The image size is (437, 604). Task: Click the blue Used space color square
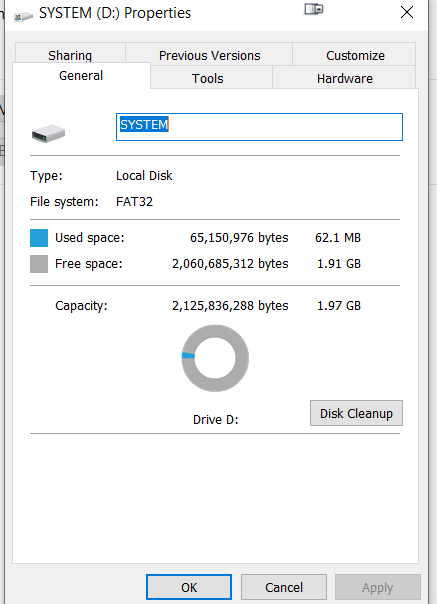click(39, 238)
